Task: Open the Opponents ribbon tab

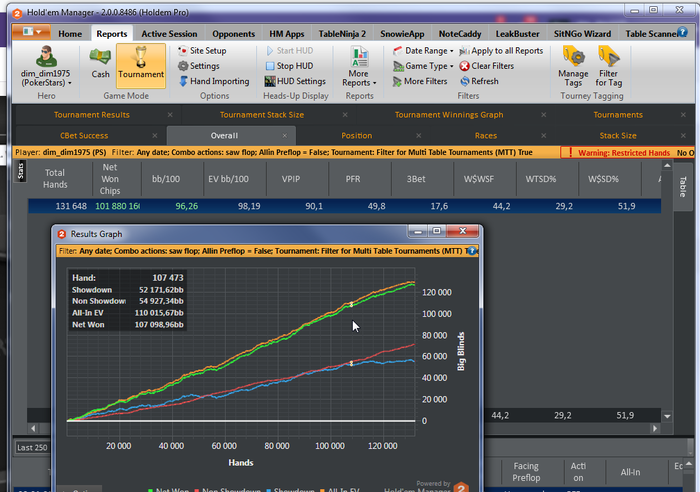Action: [x=233, y=33]
